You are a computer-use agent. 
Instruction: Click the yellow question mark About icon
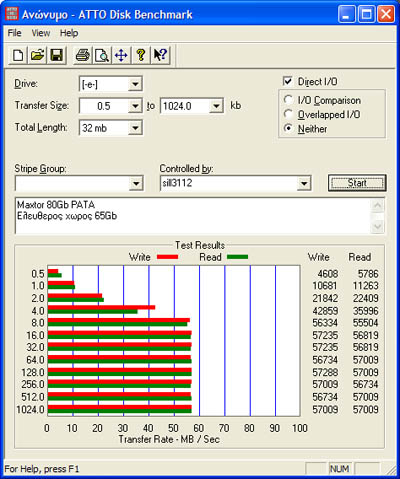(141, 55)
